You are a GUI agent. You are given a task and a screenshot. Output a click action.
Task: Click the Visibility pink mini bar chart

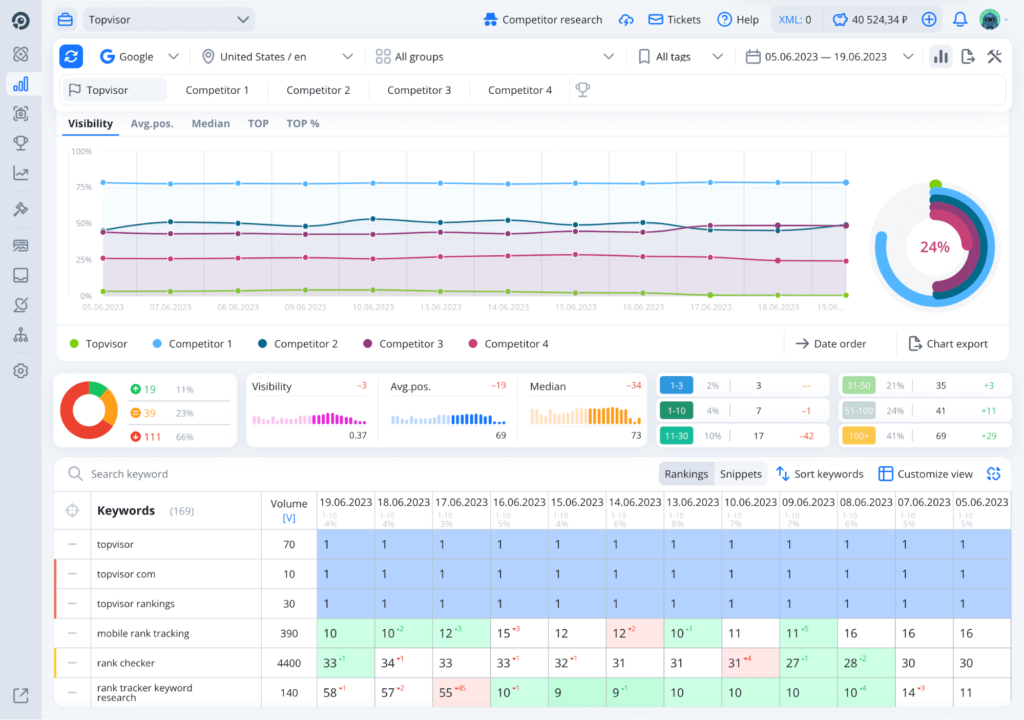coord(310,419)
